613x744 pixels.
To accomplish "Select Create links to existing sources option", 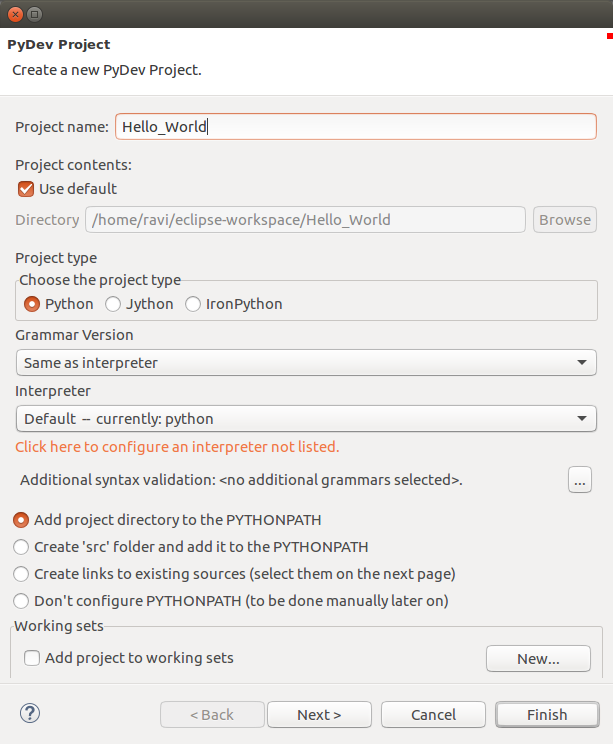I will pos(21,574).
